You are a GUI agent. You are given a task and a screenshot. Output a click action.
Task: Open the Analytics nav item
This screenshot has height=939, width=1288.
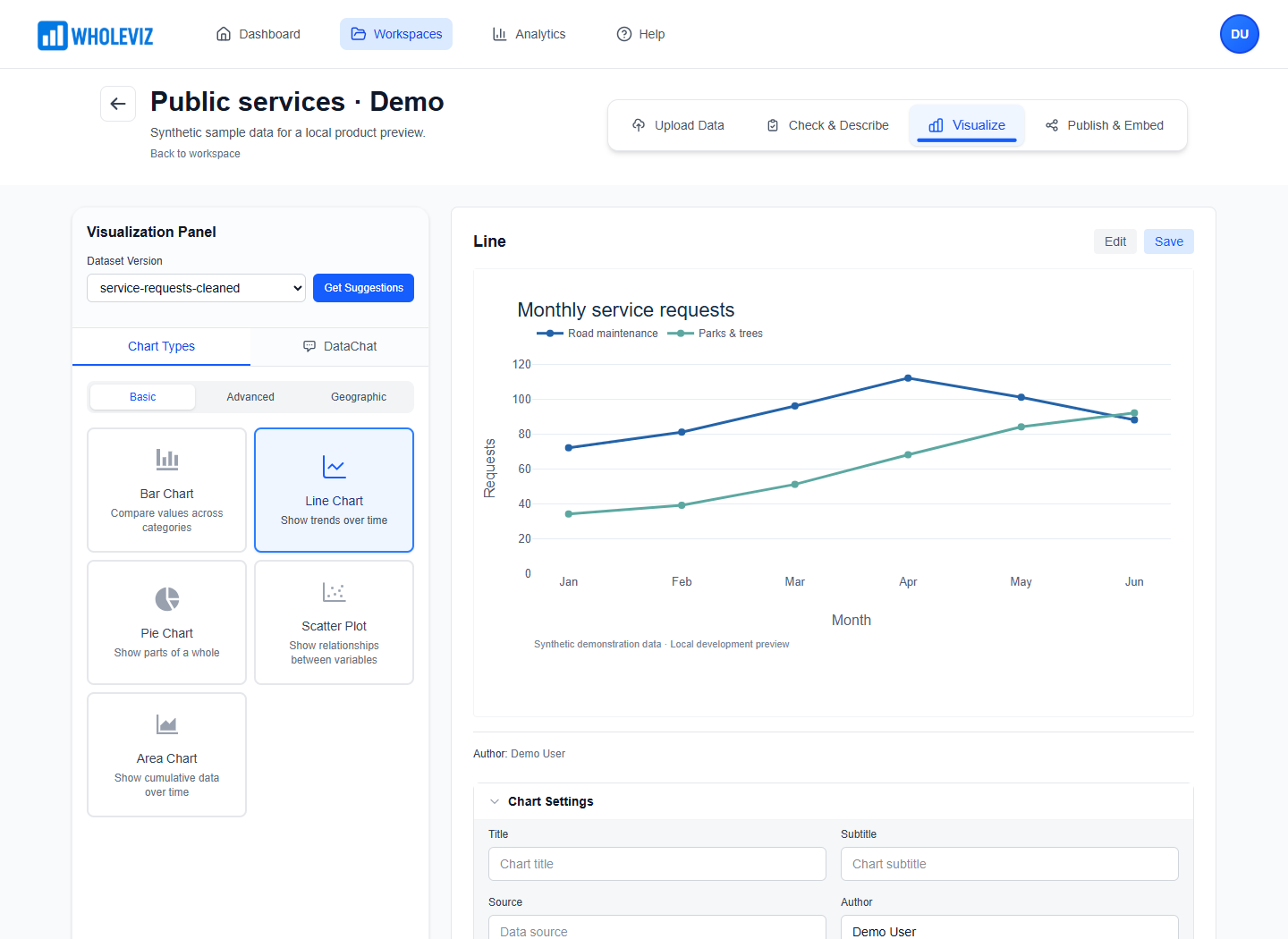(x=529, y=34)
